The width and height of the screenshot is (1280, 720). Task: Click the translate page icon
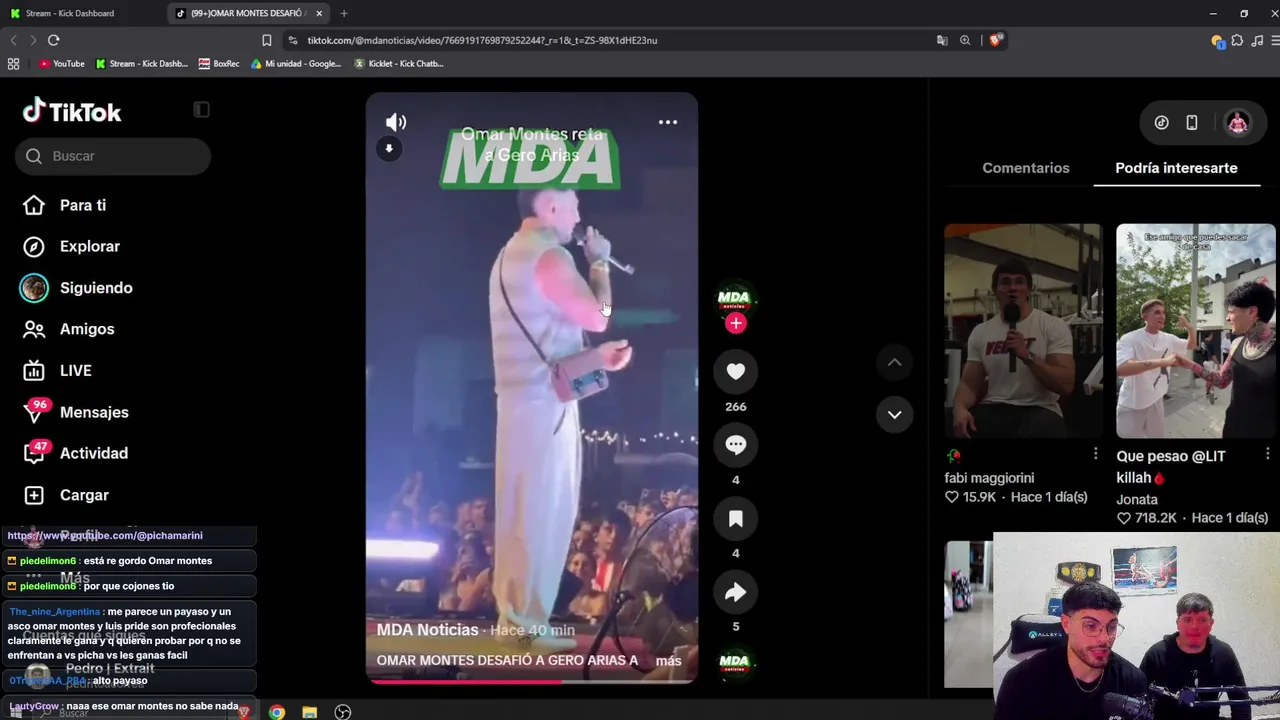(x=942, y=40)
